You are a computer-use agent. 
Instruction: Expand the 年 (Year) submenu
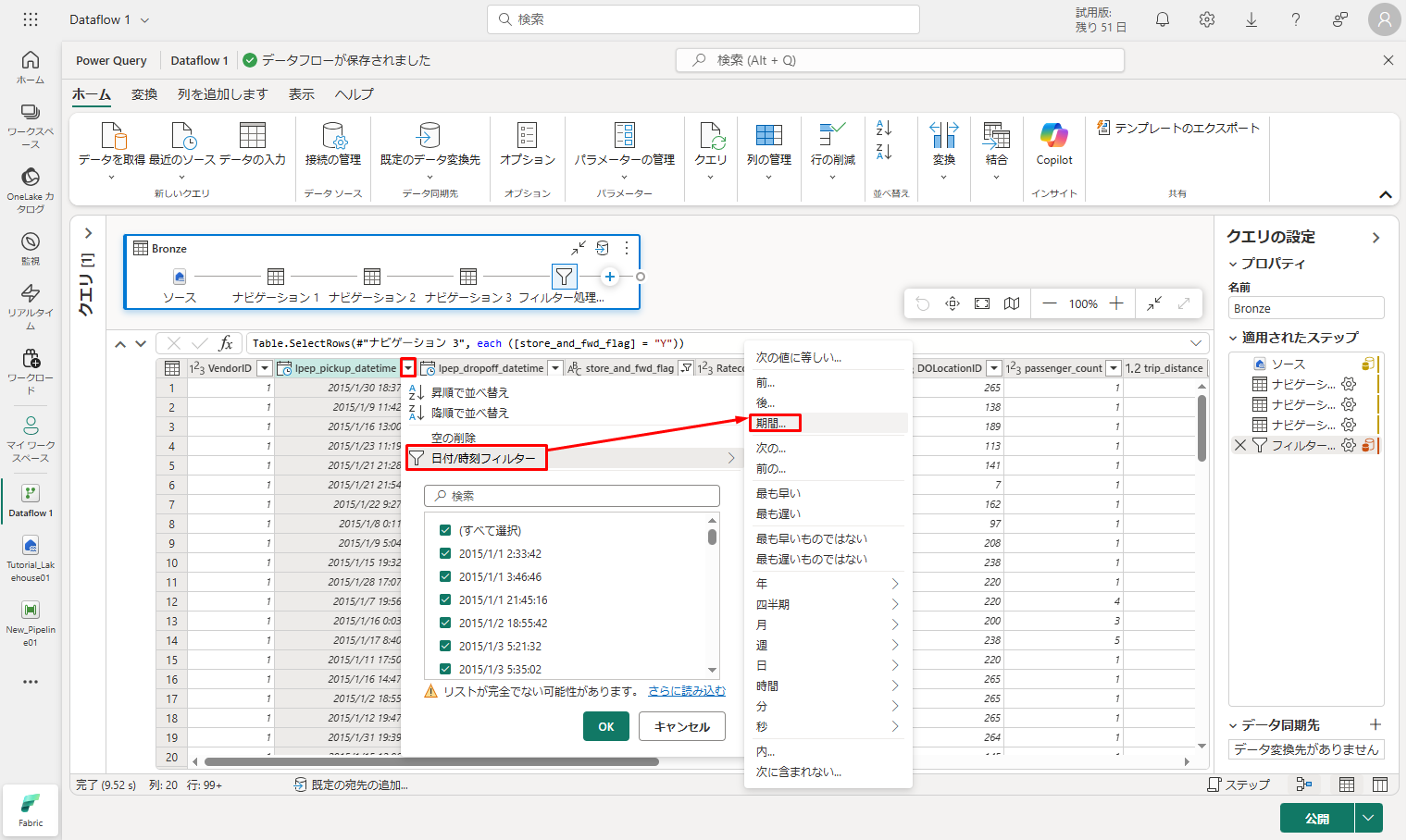(828, 584)
